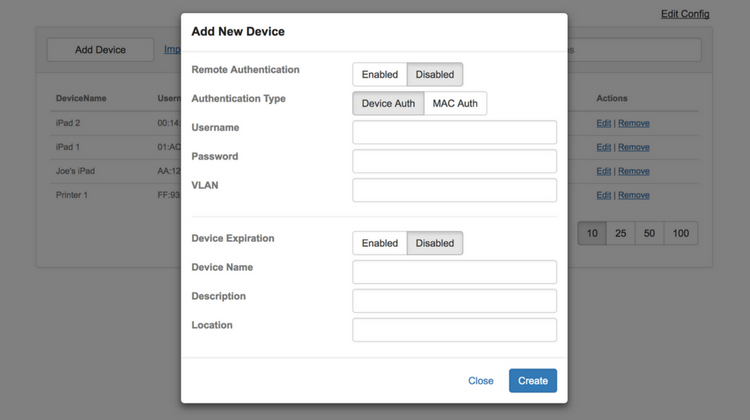The height and width of the screenshot is (420, 750).
Task: Remove the iPad 1 device
Action: (634, 147)
